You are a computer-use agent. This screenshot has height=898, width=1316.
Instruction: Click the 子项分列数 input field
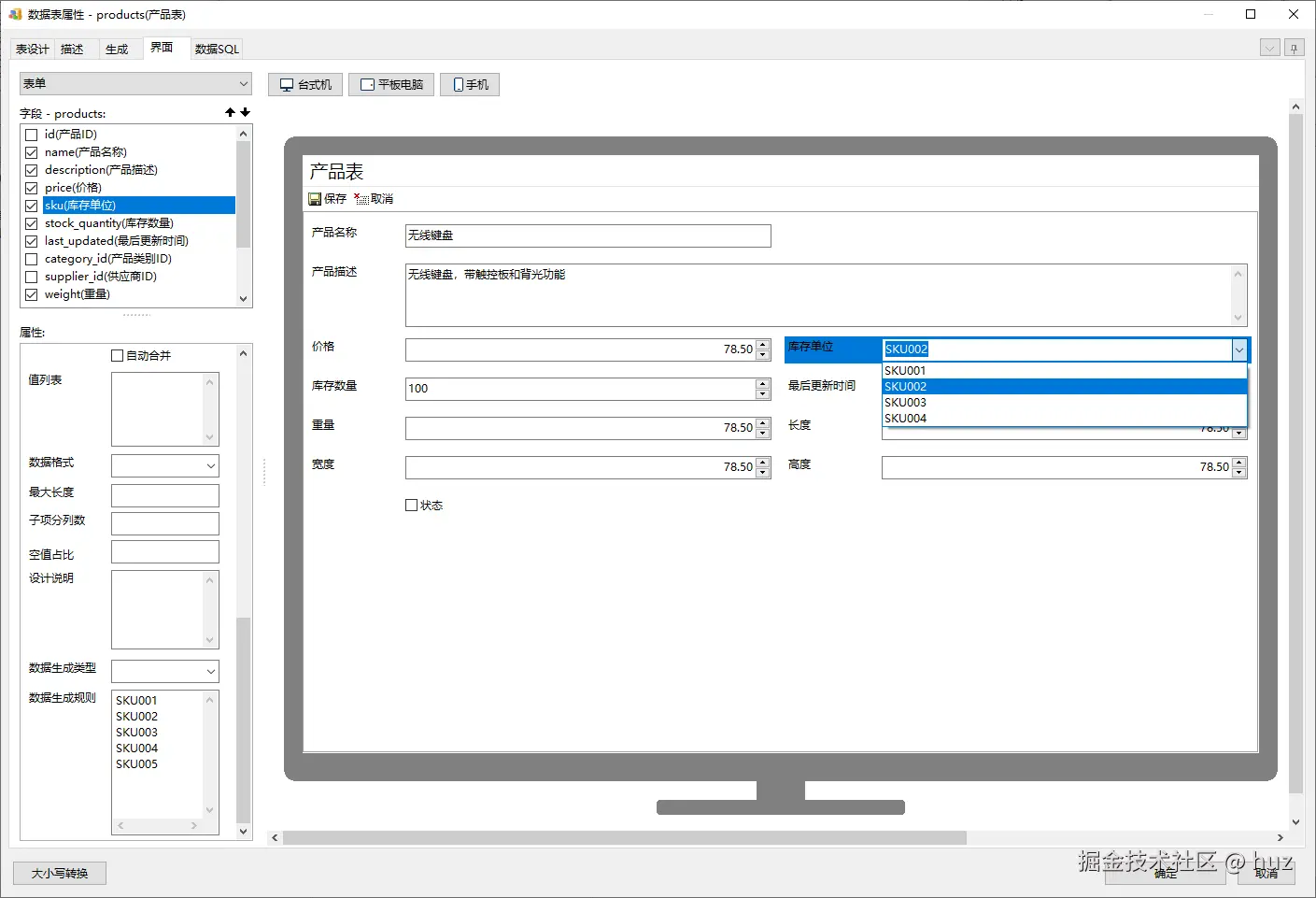point(165,523)
